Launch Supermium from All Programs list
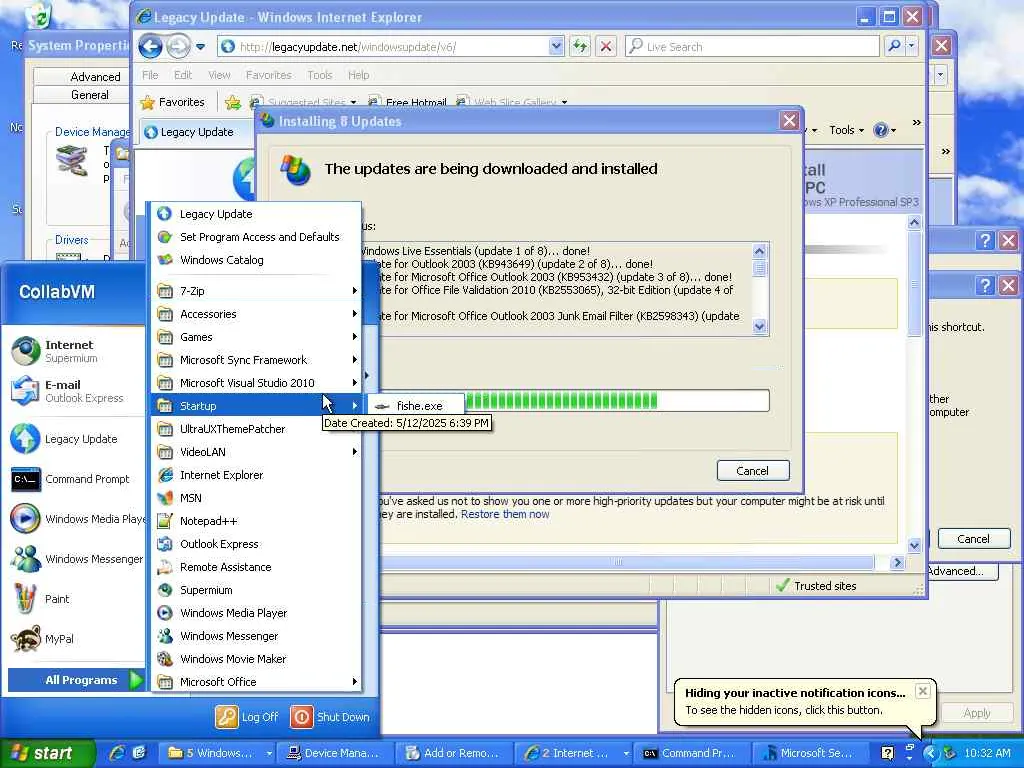Viewport: 1024px width, 768px height. [256, 590]
